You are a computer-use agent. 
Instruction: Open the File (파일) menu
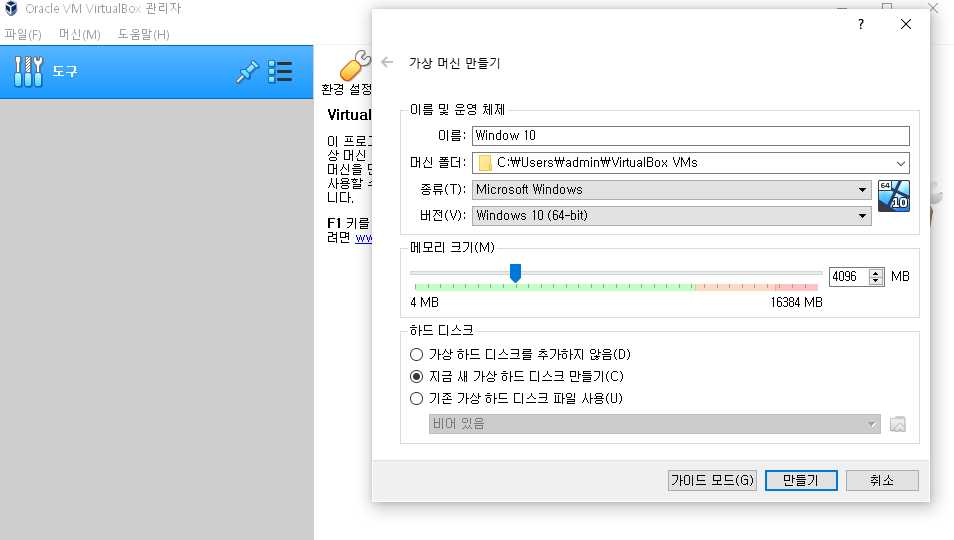(x=23, y=35)
